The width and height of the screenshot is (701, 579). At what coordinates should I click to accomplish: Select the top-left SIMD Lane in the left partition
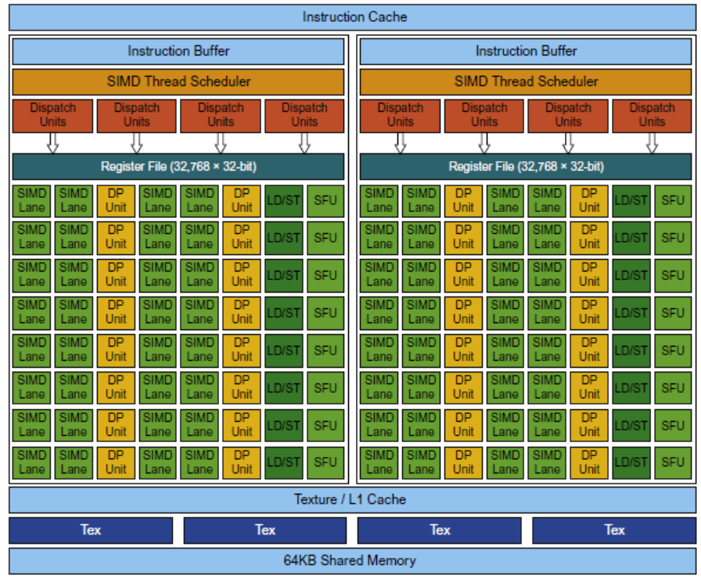point(32,200)
